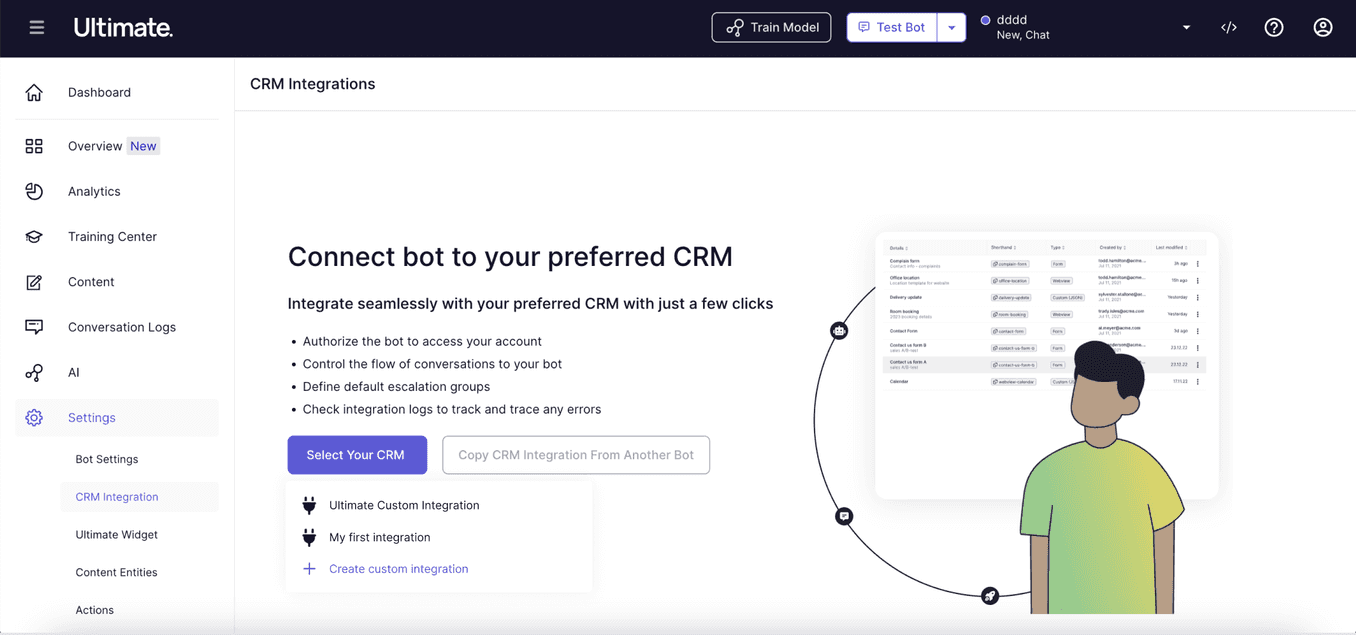Click Create custom integration link
Screen dimensions: 1356x635
(x=398, y=569)
